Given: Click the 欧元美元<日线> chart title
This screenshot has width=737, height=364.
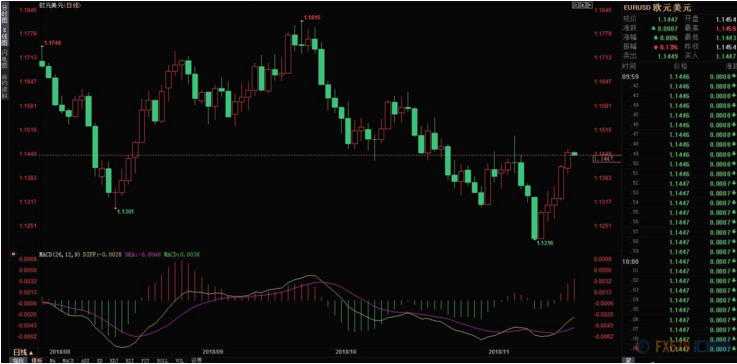Looking at the screenshot, I should (x=59, y=6).
